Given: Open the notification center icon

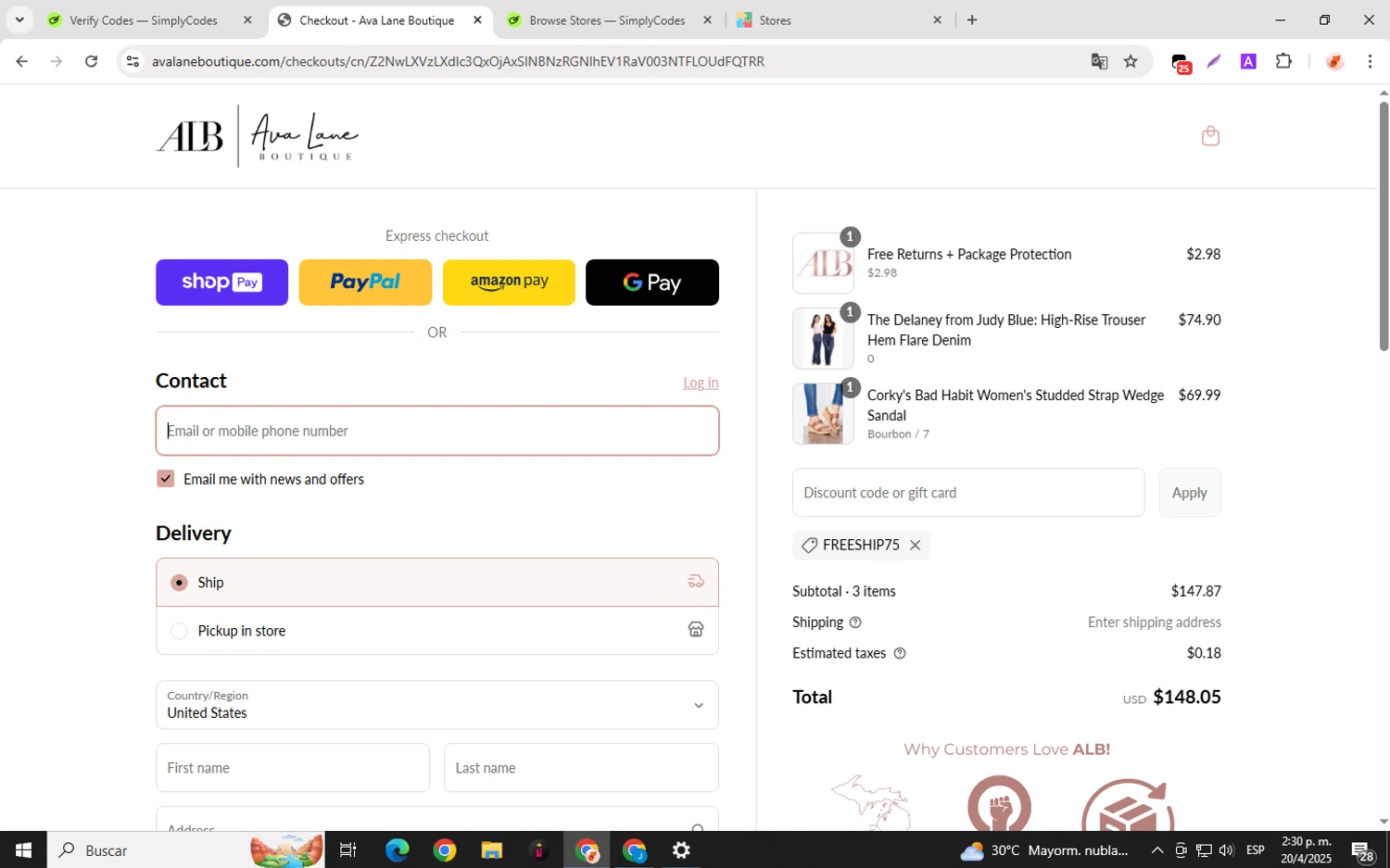Looking at the screenshot, I should coord(1362,850).
